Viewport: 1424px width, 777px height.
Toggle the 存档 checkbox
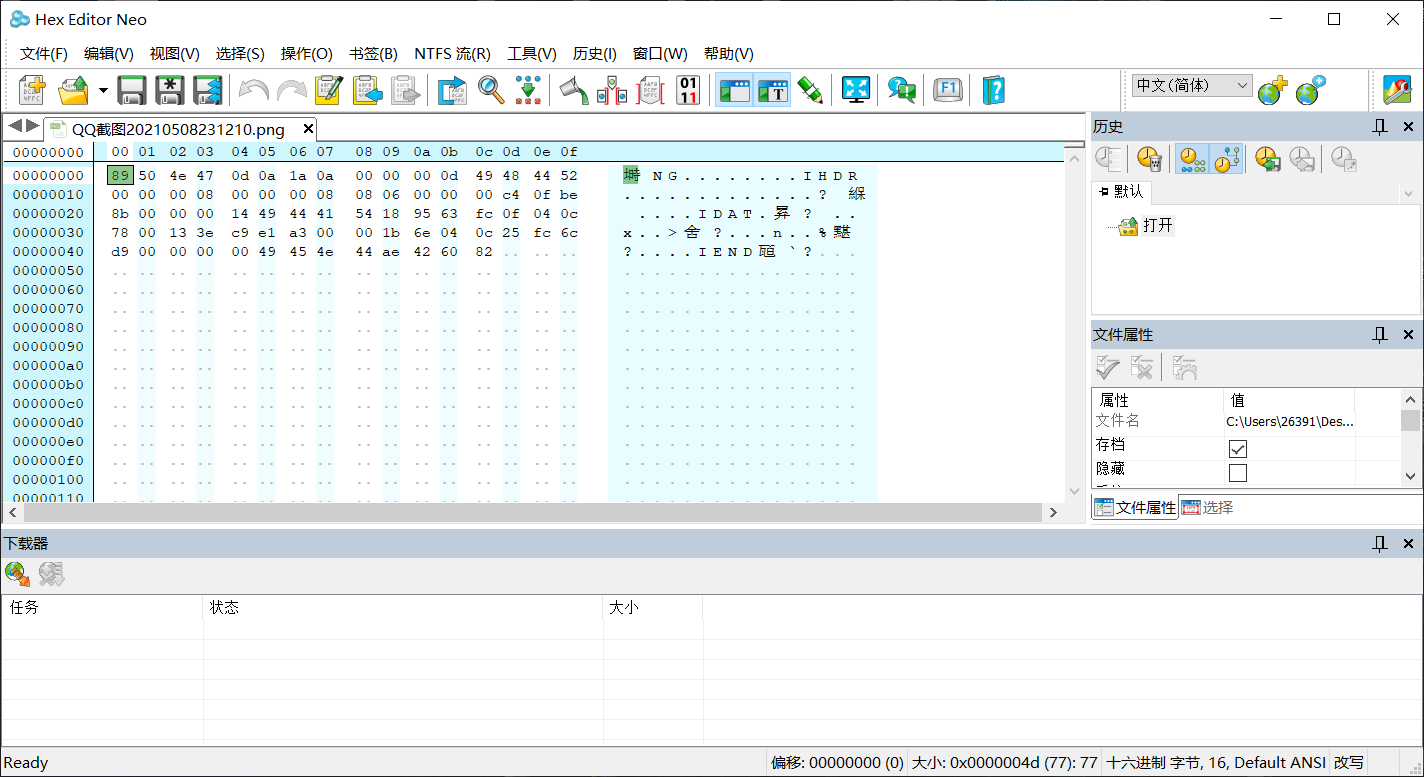(1238, 449)
